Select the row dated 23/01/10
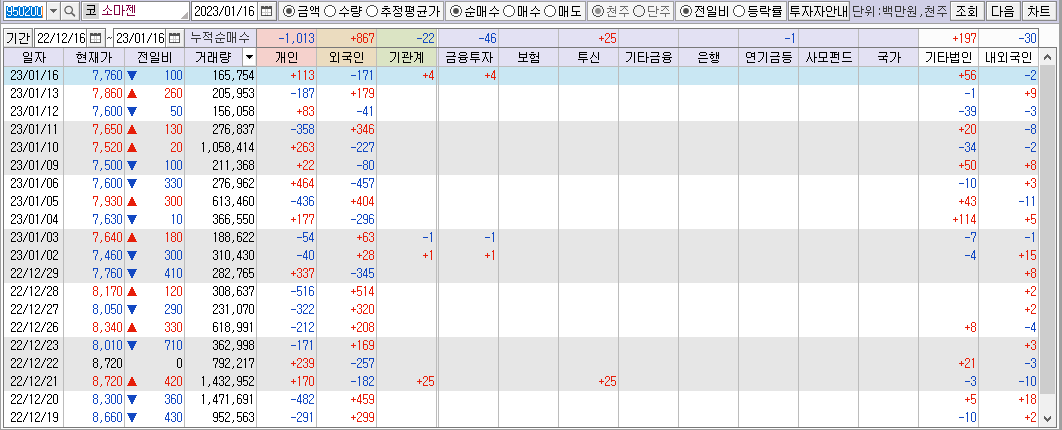Viewport: 1062px width, 430px height. [x=523, y=147]
